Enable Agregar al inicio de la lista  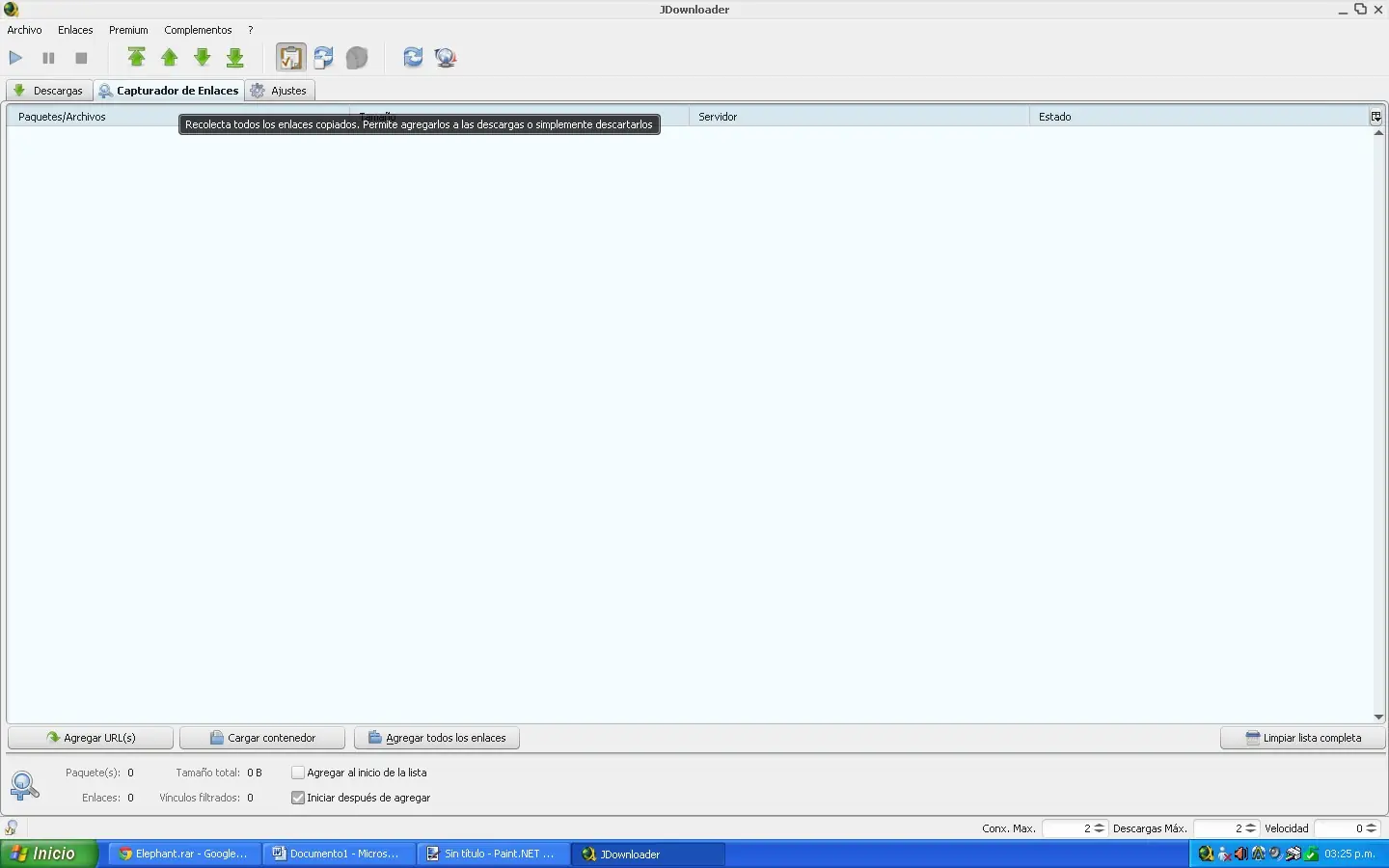[298, 773]
